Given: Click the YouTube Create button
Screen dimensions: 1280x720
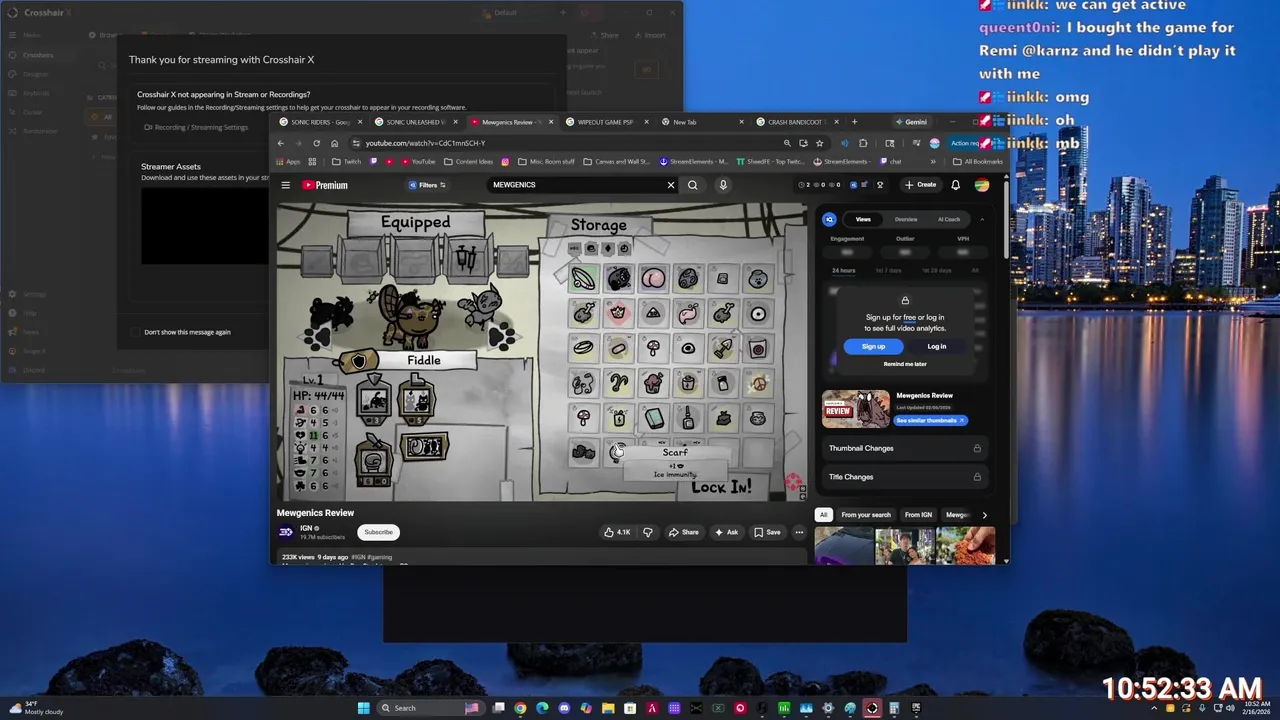Looking at the screenshot, I should [920, 185].
